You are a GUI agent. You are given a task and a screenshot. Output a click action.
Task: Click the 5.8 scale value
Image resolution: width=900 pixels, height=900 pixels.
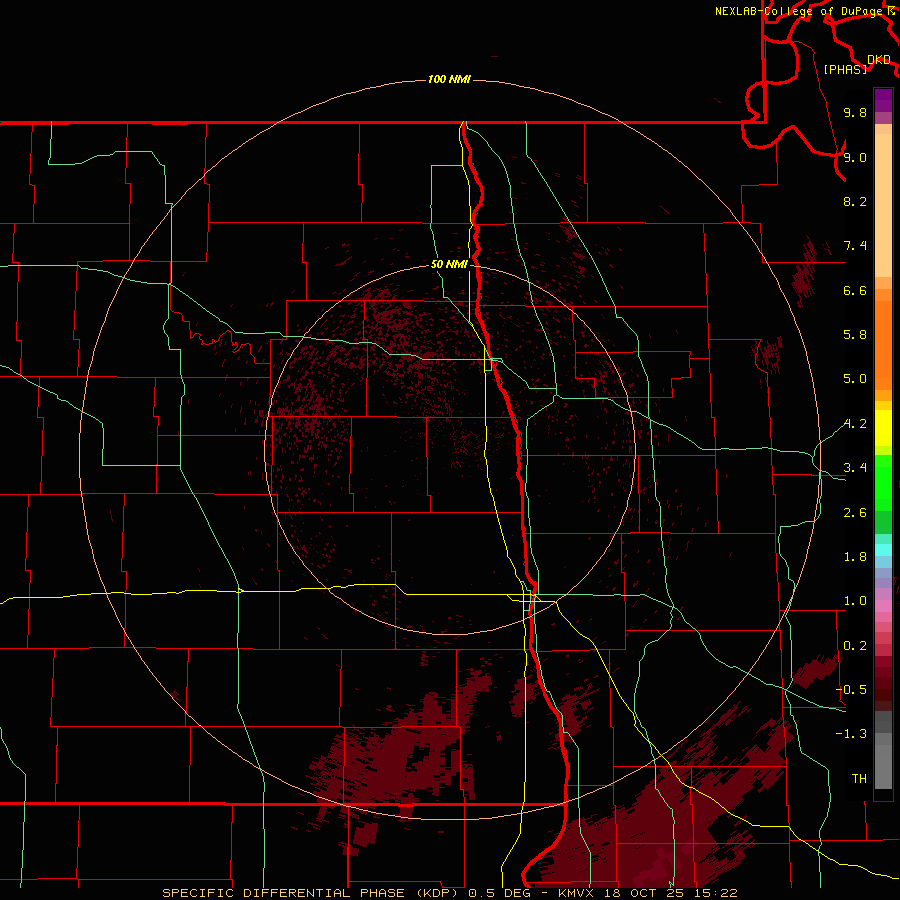click(x=855, y=335)
